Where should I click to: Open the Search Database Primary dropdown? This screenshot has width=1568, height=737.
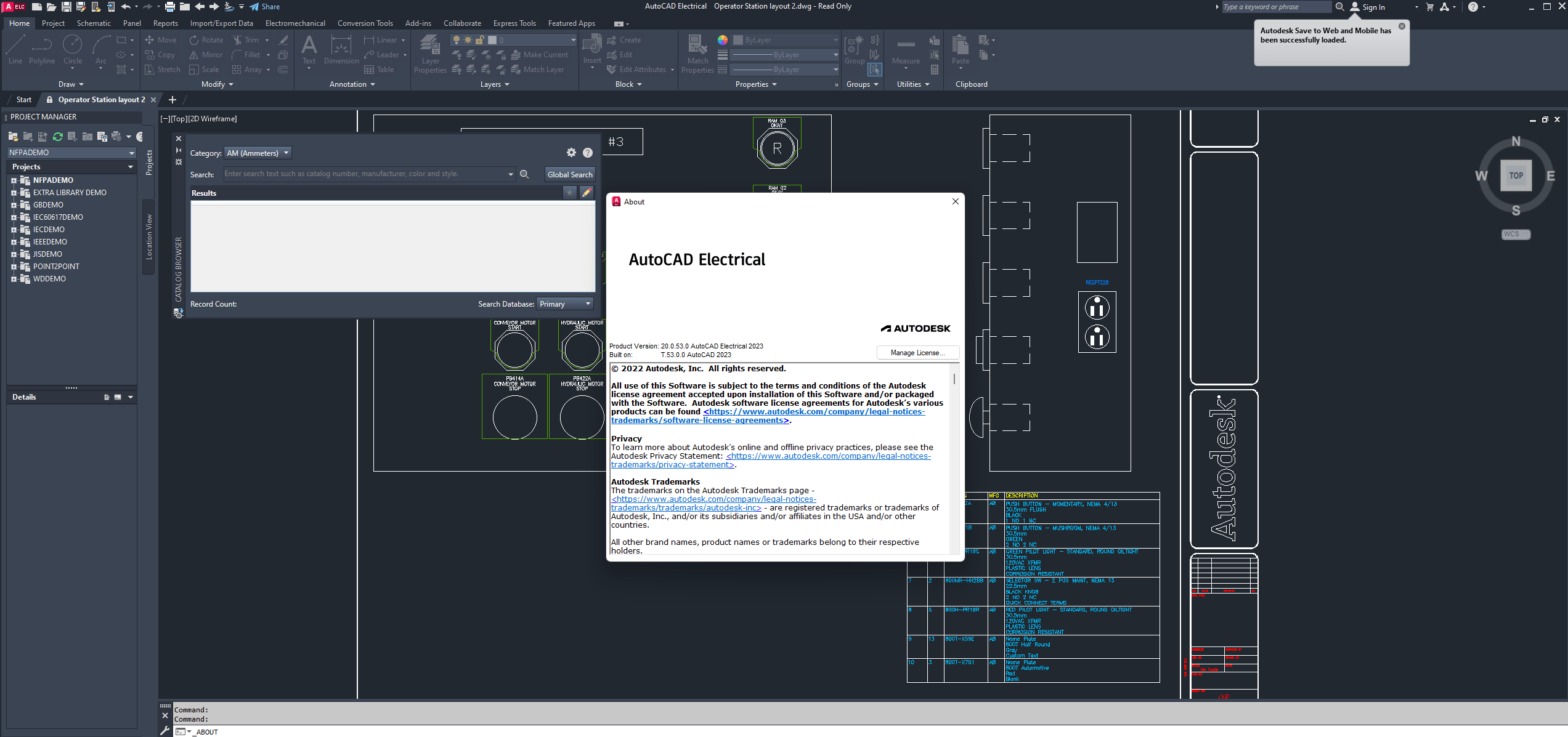pos(564,304)
